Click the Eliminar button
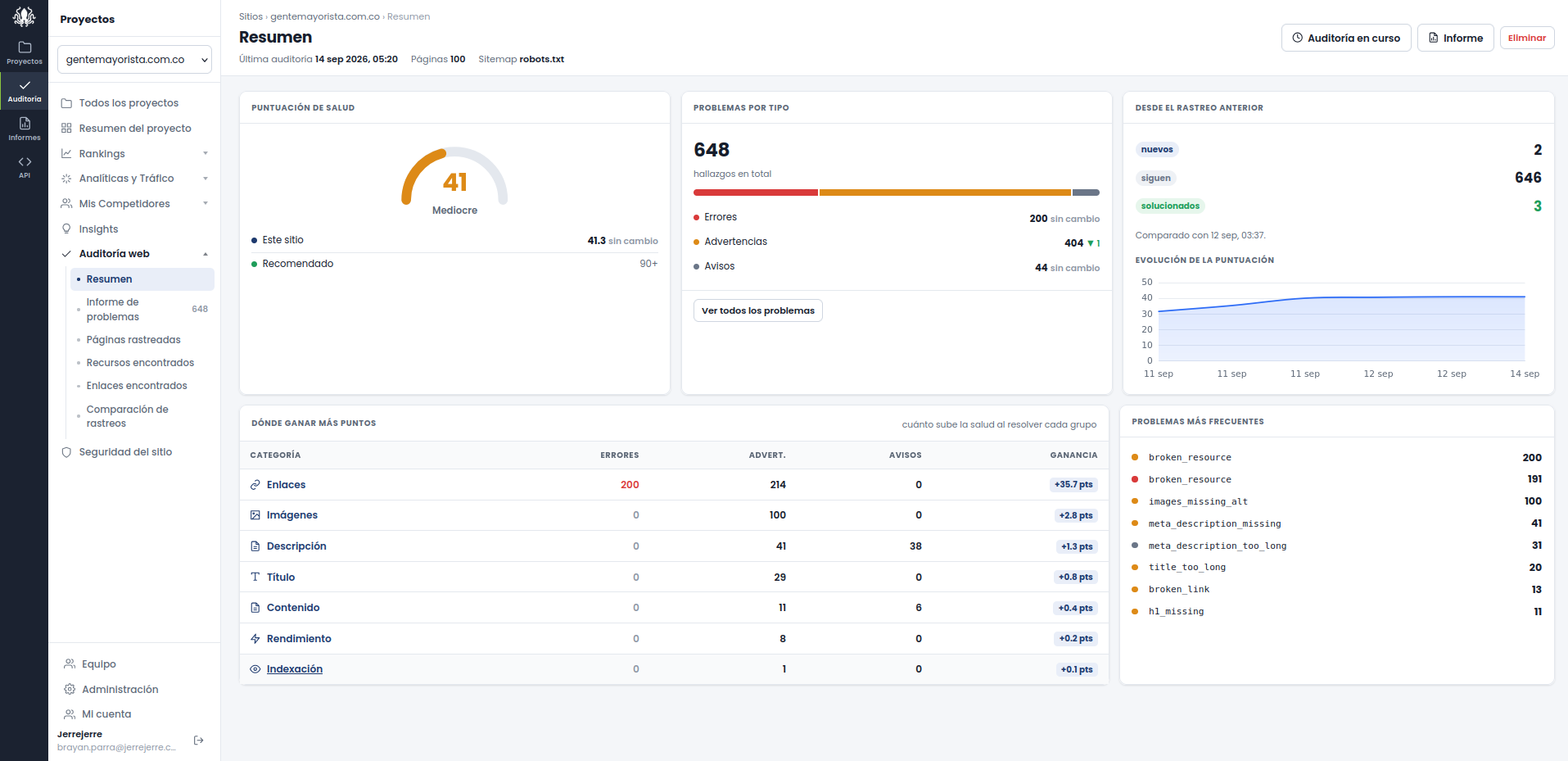 coord(1526,38)
